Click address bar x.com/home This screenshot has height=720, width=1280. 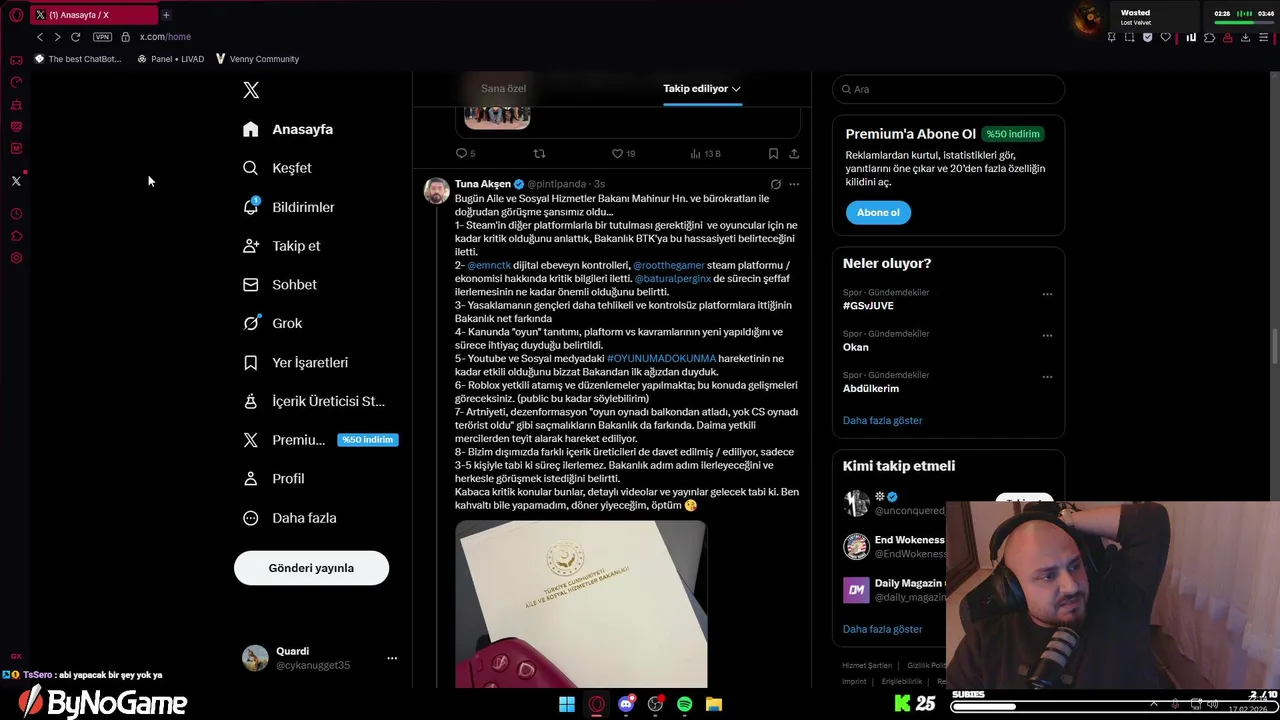click(165, 37)
